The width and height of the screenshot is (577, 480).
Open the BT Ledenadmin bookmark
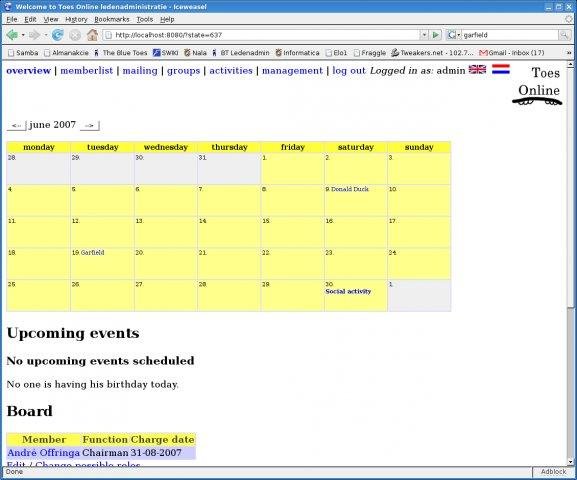[241, 53]
